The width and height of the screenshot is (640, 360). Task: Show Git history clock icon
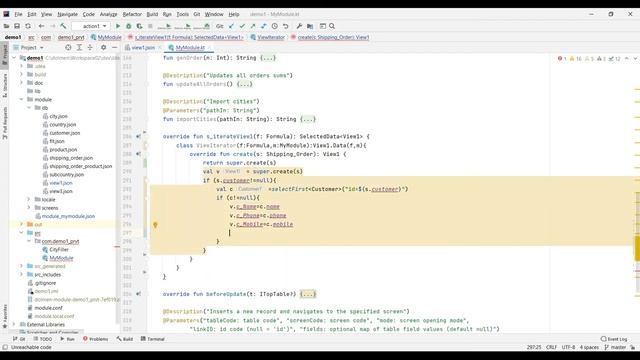tap(275, 26)
